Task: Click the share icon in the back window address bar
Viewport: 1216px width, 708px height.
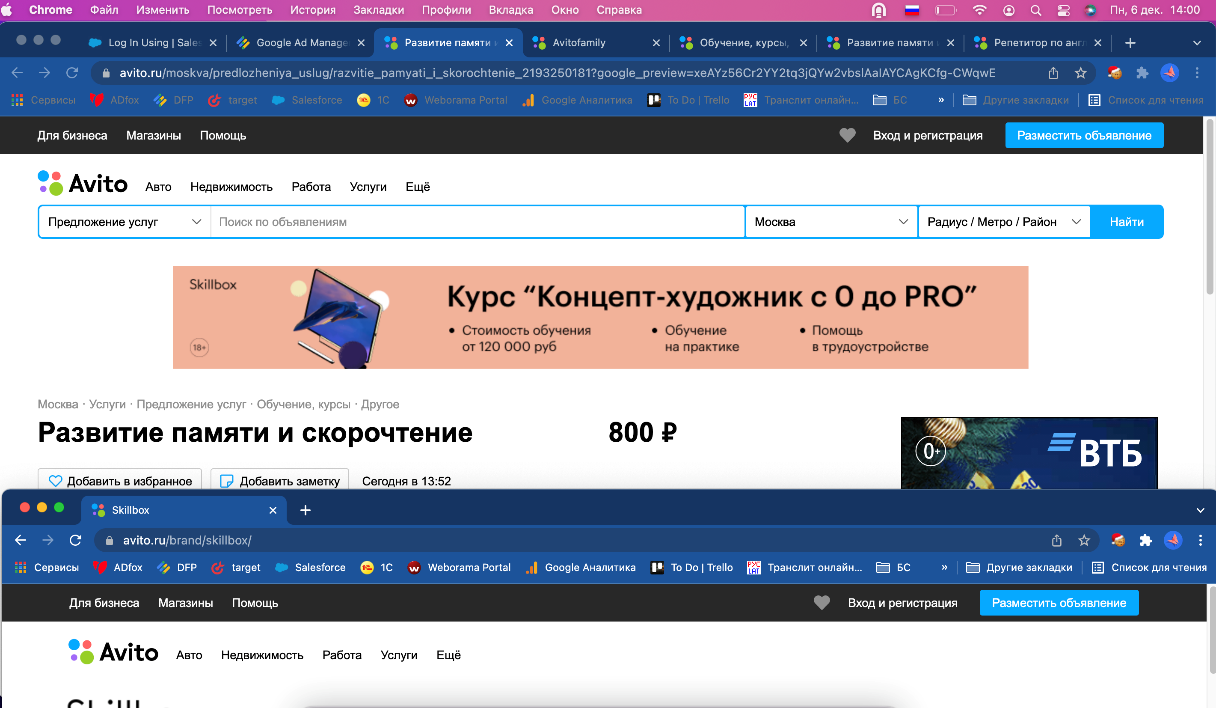Action: coord(1053,73)
